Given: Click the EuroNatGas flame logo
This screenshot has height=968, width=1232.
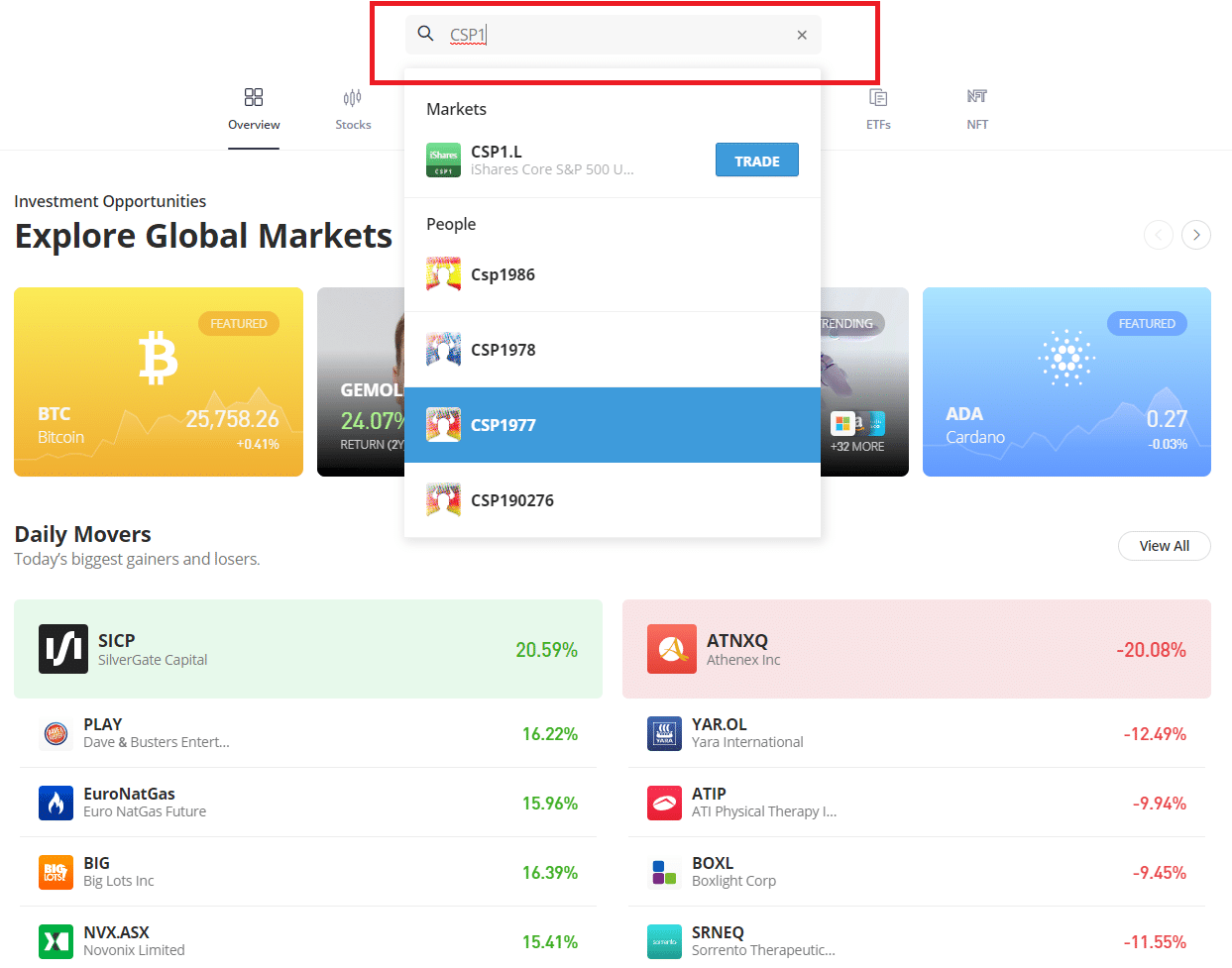Looking at the screenshot, I should click(56, 803).
